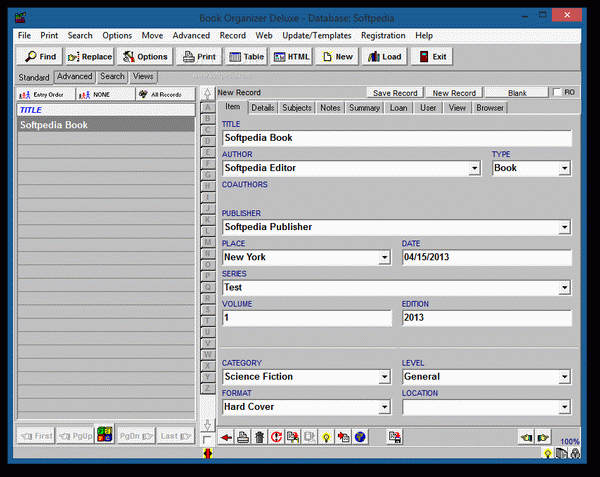Screen dimensions: 600x477
Task: Click the colorful grid icon between PgUp and PgDn
Action: (x=105, y=436)
